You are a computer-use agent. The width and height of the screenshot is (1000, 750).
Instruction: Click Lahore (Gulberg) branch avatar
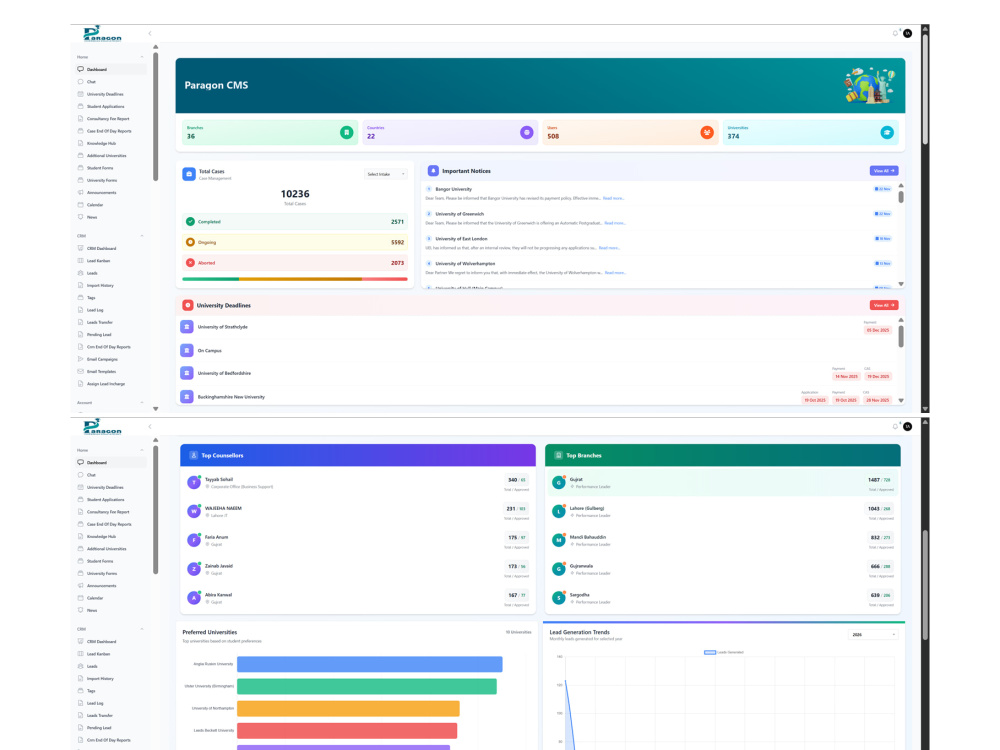559,511
